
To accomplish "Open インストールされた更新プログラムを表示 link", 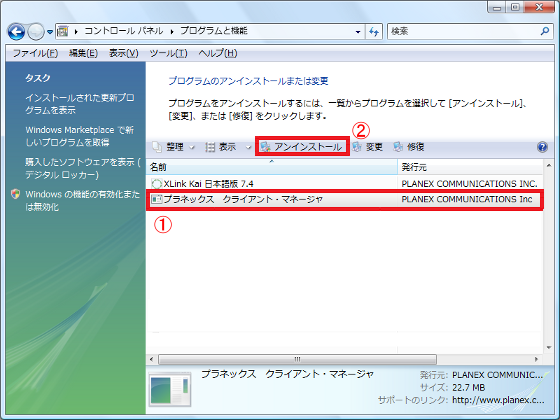I will point(80,104).
